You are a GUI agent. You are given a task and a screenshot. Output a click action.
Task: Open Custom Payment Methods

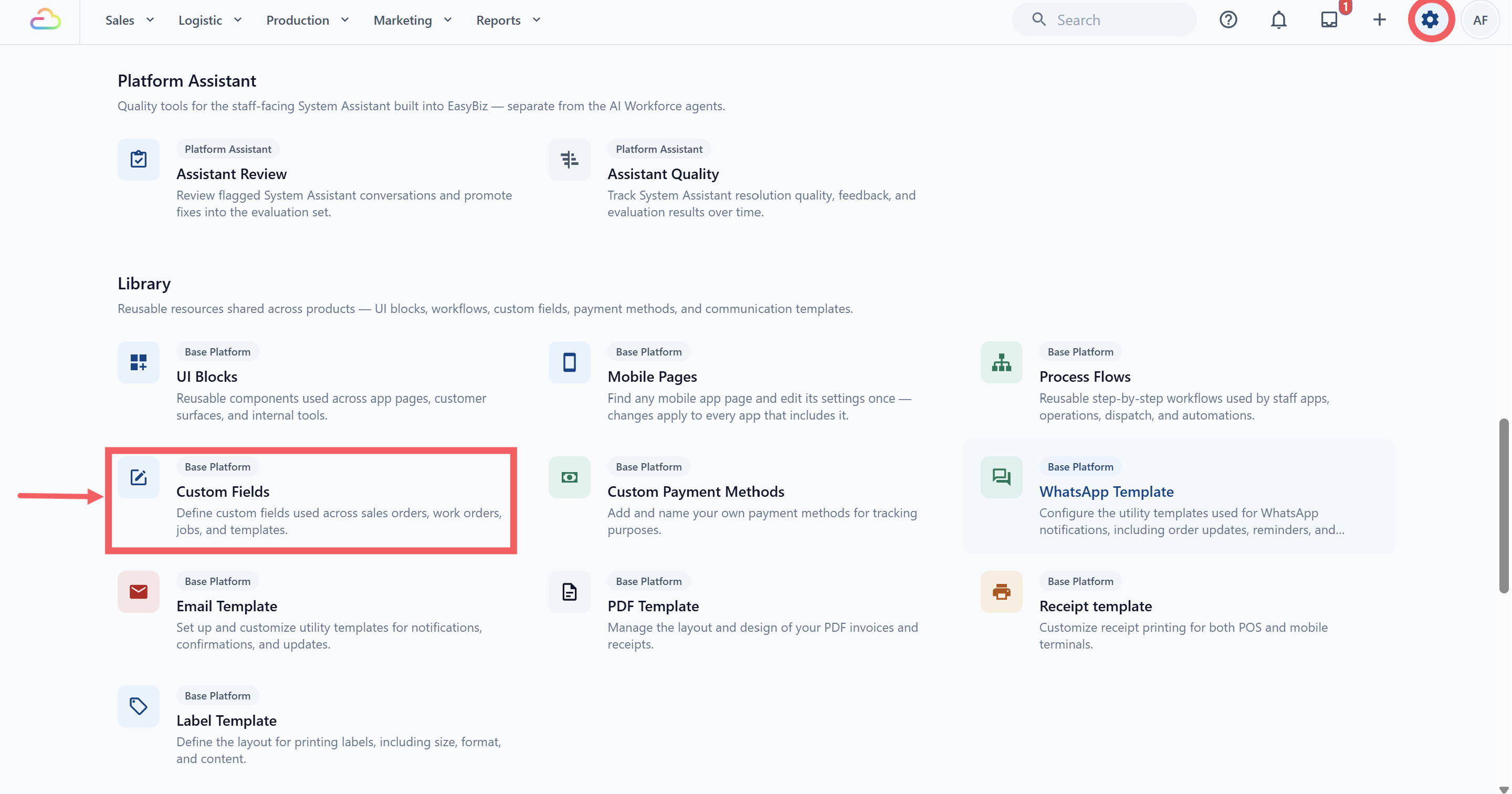[696, 492]
